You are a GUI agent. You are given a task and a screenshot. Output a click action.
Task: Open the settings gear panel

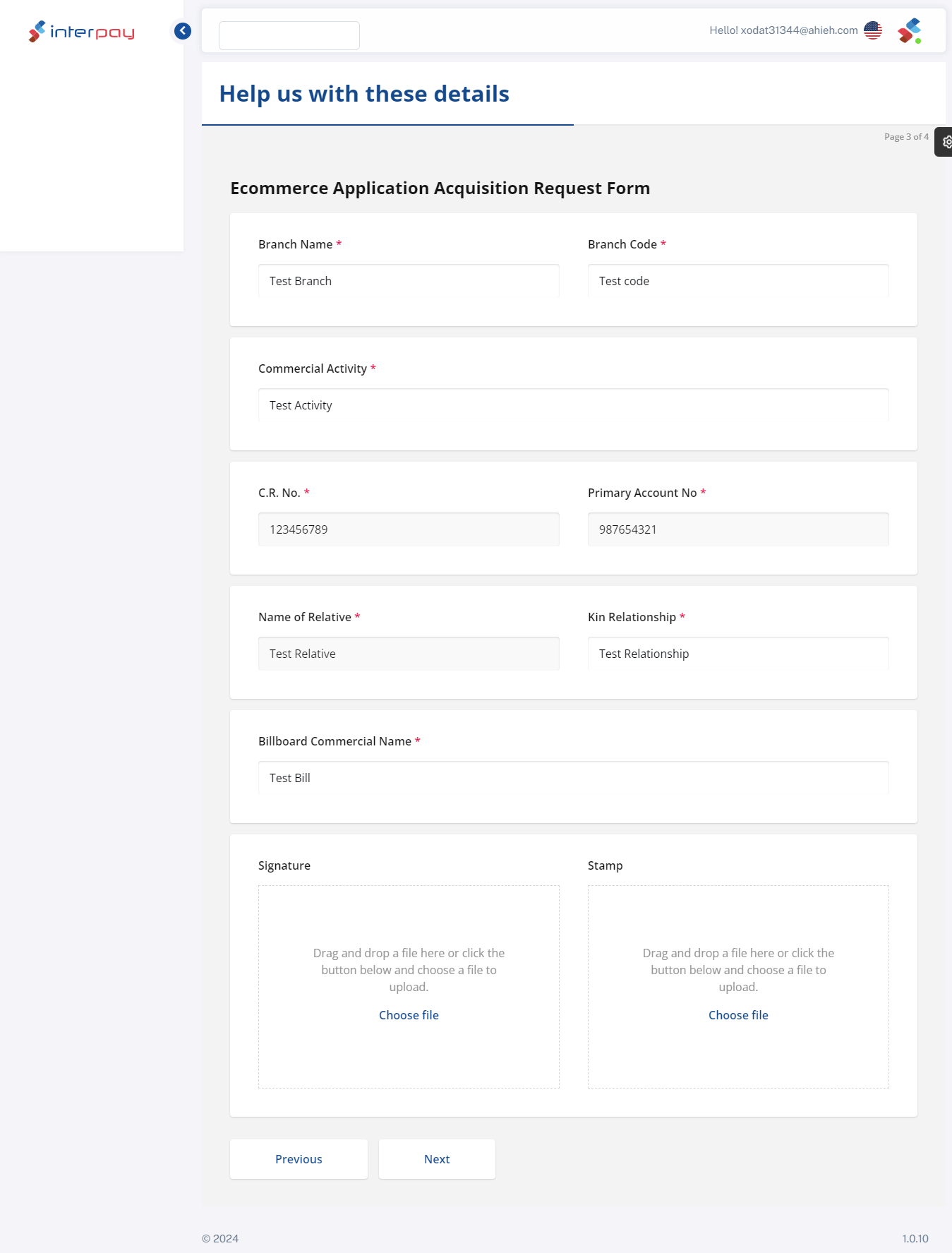point(946,142)
